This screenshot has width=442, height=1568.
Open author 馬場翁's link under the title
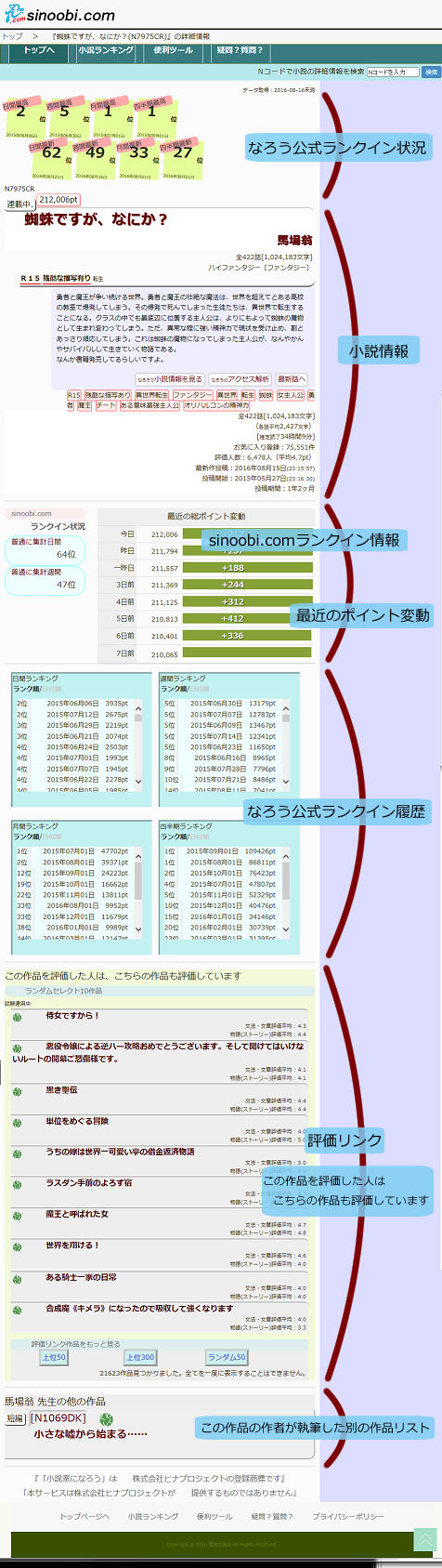pyautogui.click(x=294, y=241)
